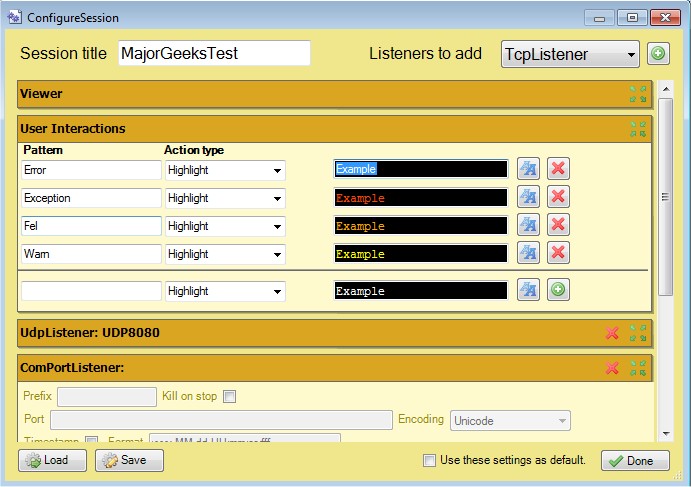Remove the UdpListener UDP8080 section
This screenshot has width=691, height=487.
(x=612, y=333)
